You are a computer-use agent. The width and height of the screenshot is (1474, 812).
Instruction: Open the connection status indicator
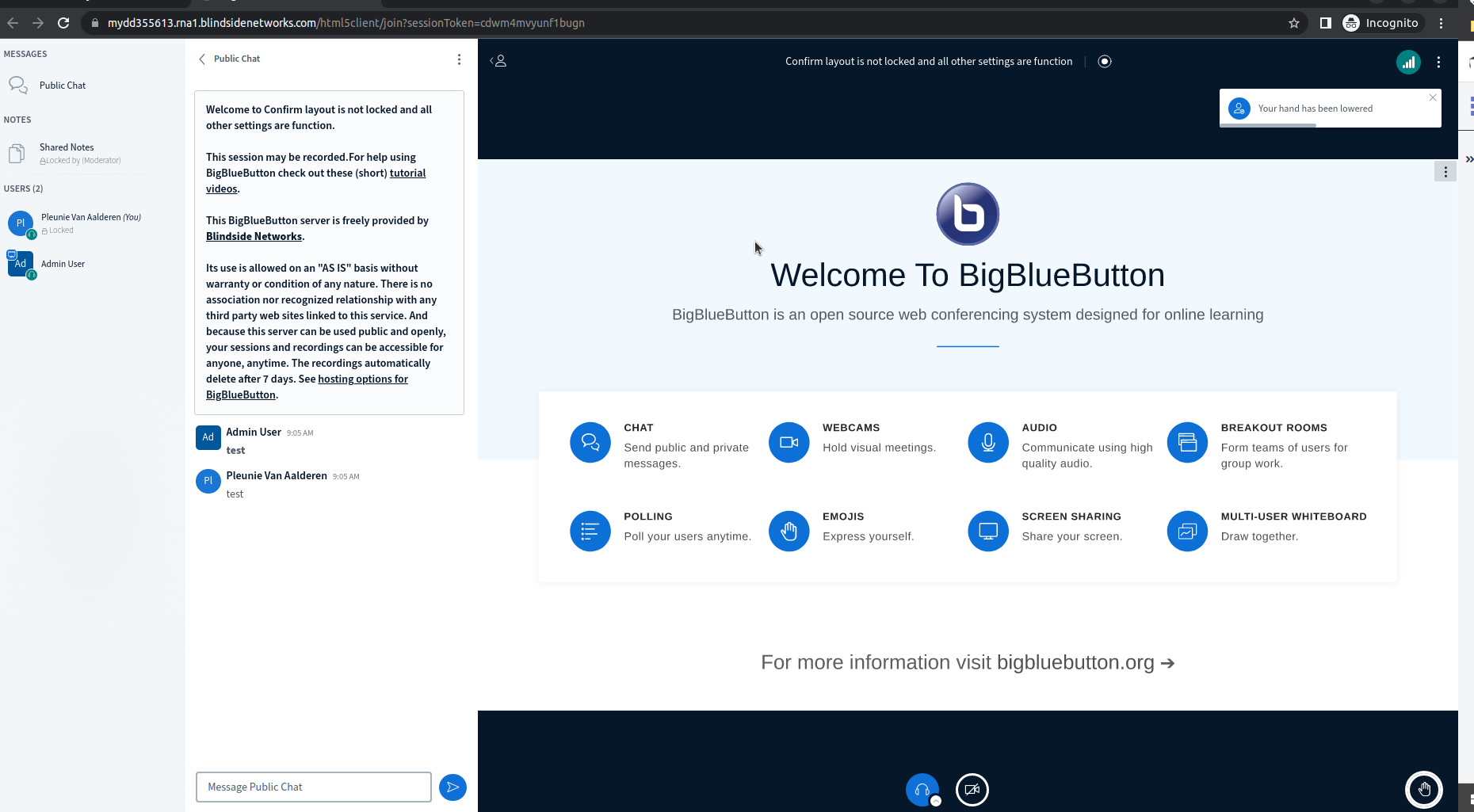1408,62
